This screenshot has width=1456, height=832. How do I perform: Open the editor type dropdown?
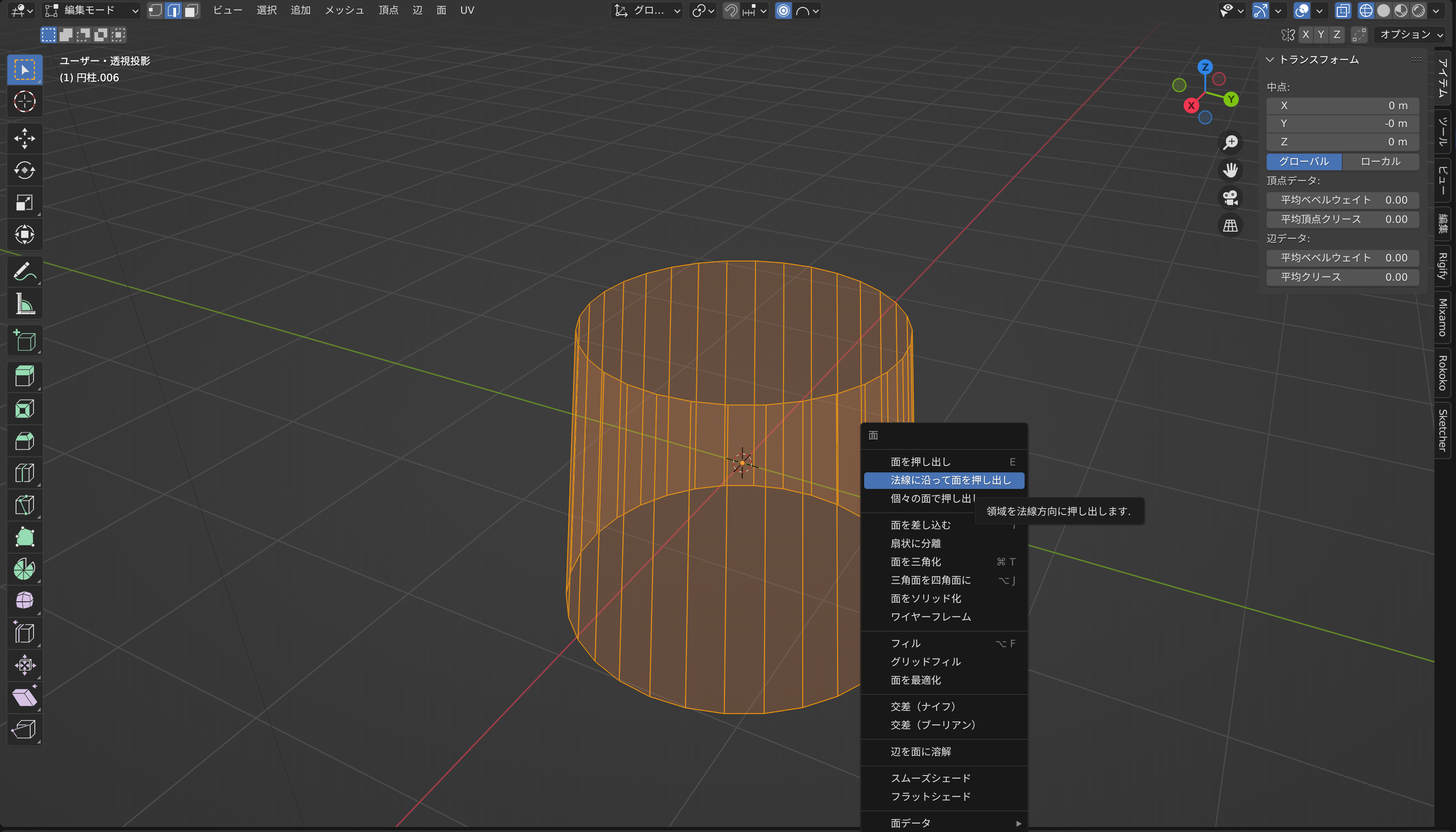22,10
